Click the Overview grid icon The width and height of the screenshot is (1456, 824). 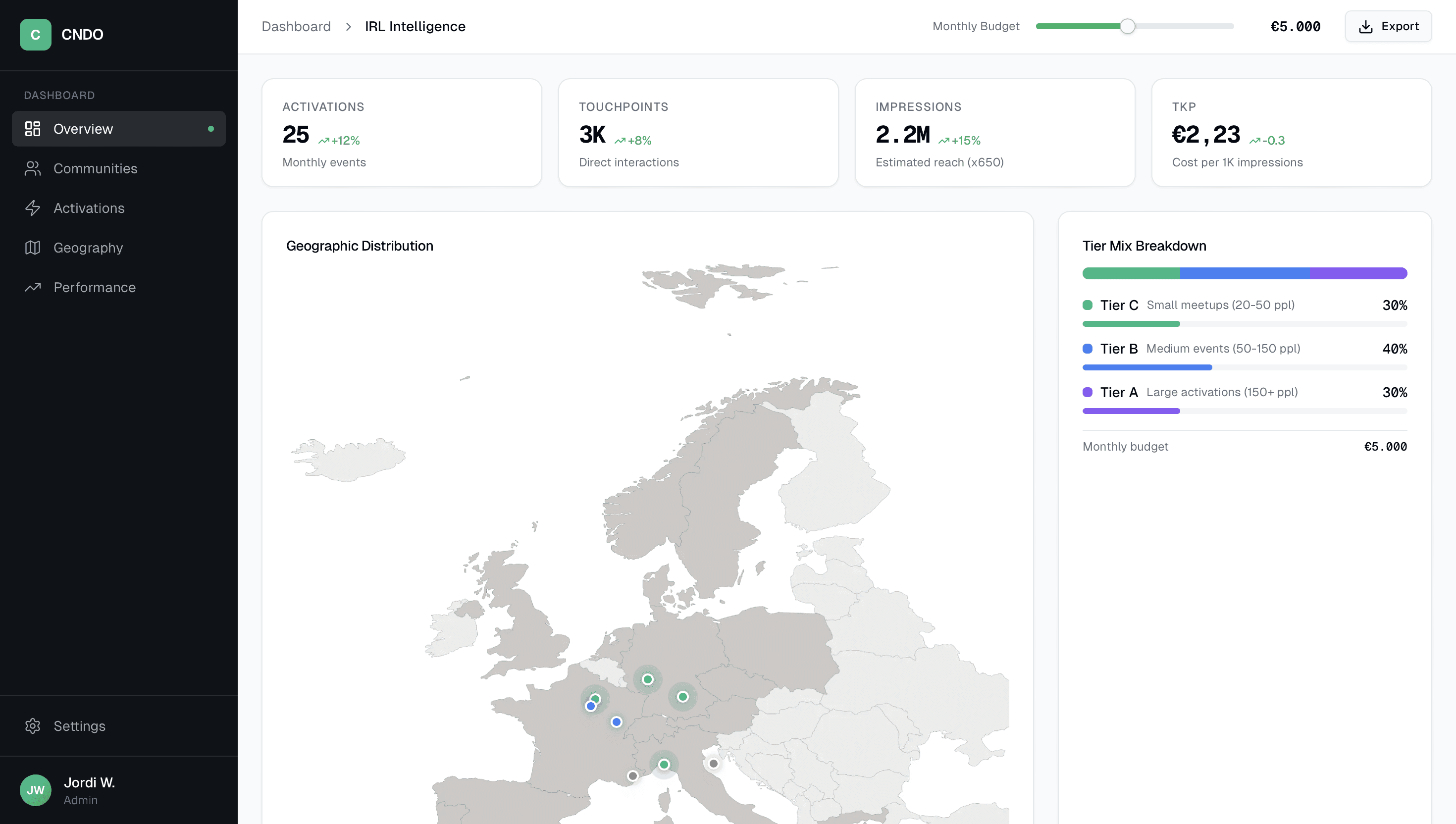[x=32, y=129]
